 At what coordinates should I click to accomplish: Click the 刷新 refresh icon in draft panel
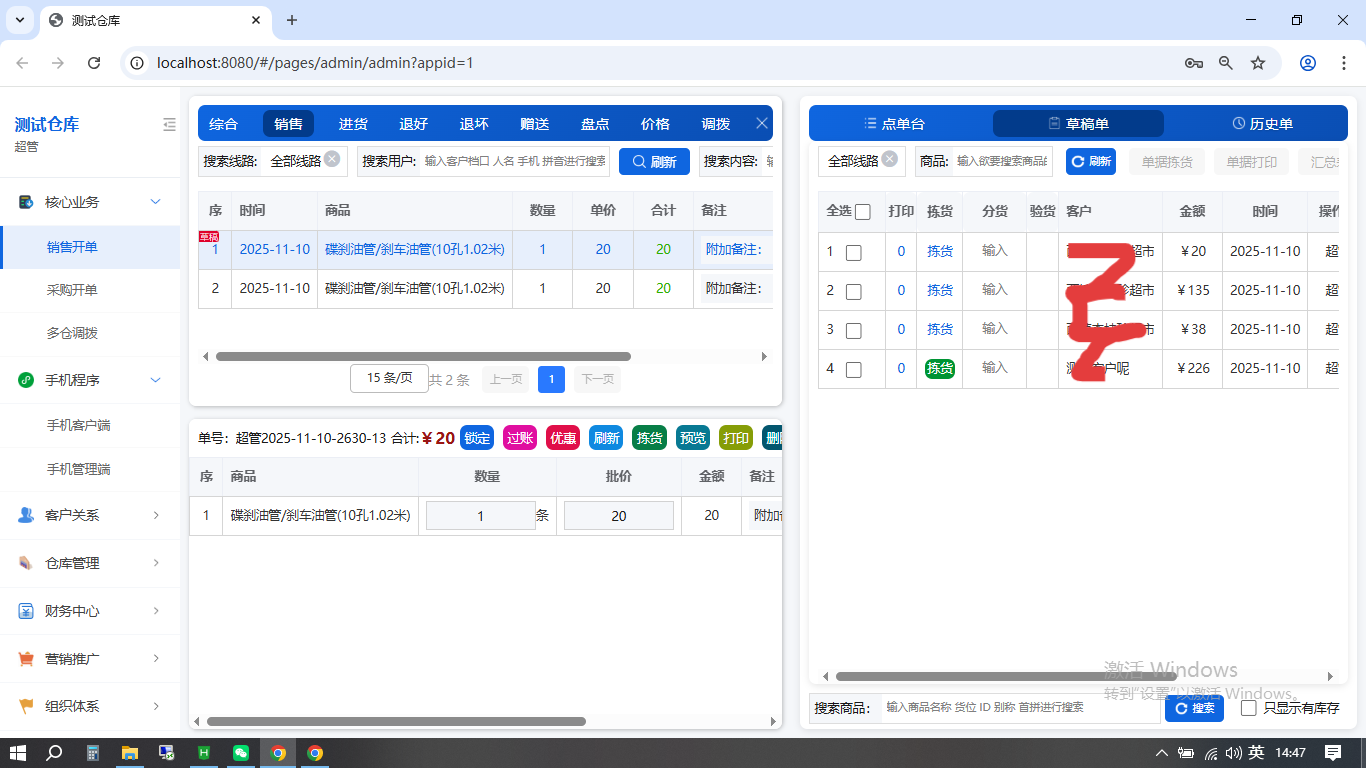1091,161
